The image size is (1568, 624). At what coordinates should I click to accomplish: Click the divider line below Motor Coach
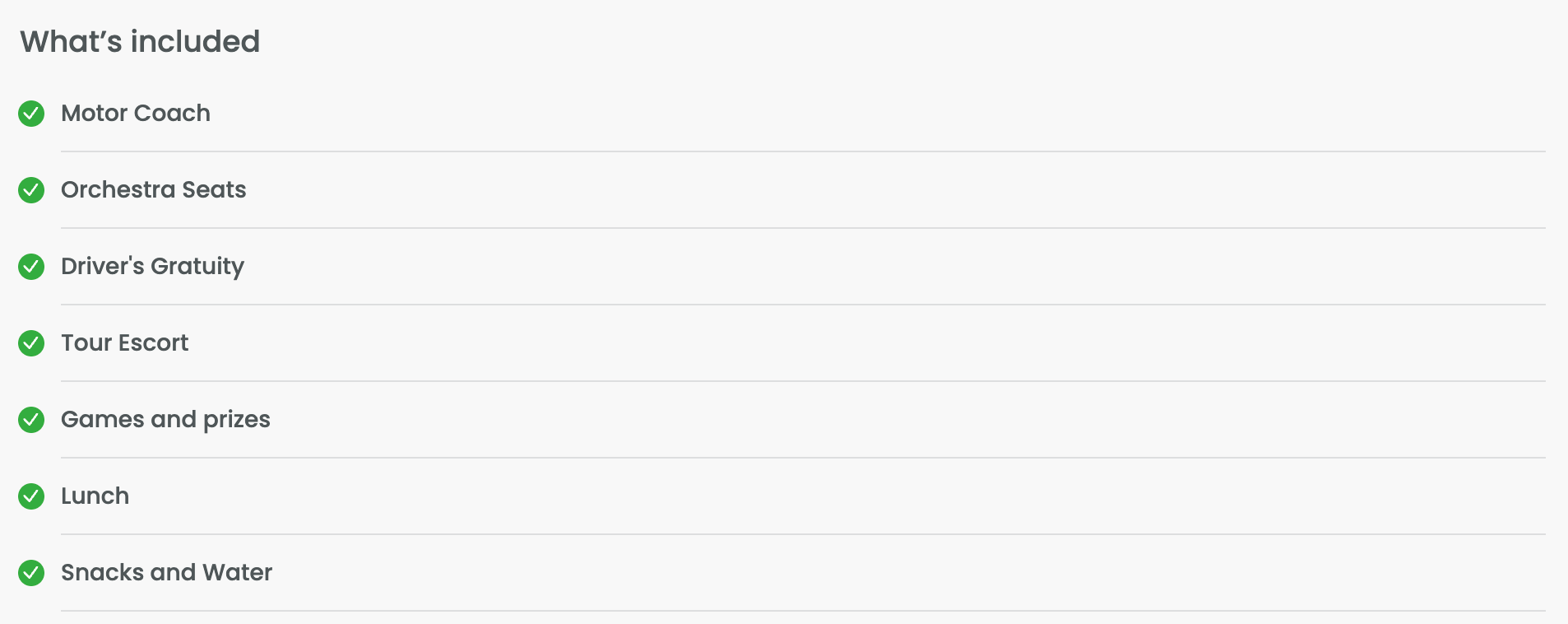(x=803, y=151)
